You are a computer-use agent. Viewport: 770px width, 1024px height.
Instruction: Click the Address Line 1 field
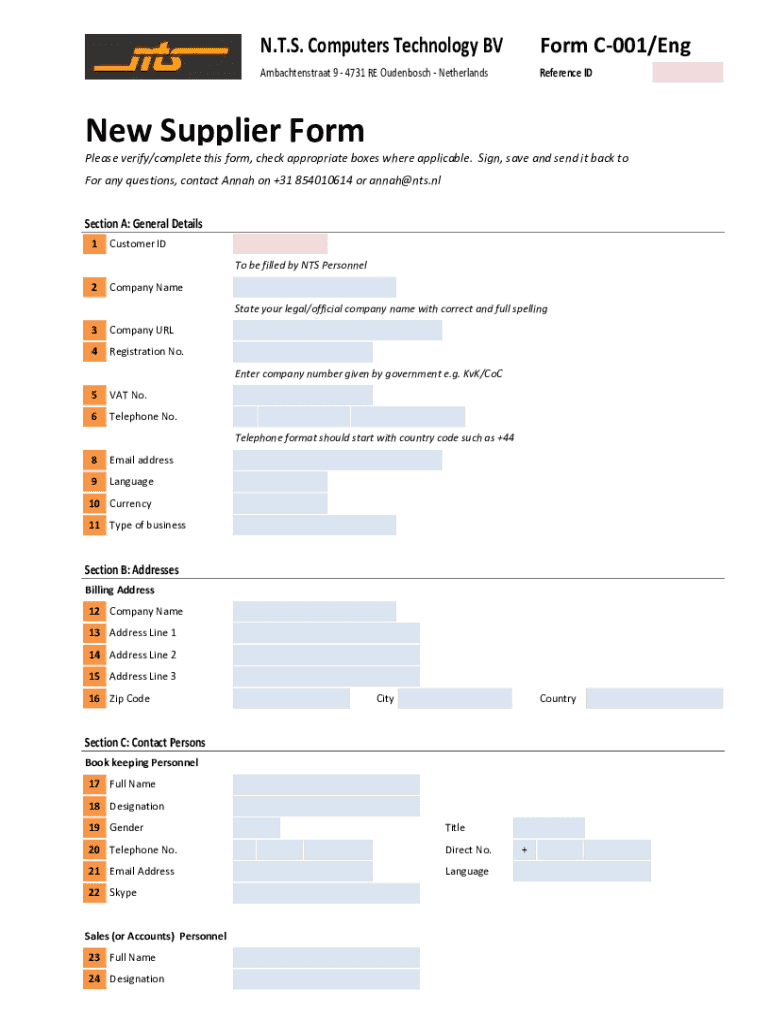[326, 633]
